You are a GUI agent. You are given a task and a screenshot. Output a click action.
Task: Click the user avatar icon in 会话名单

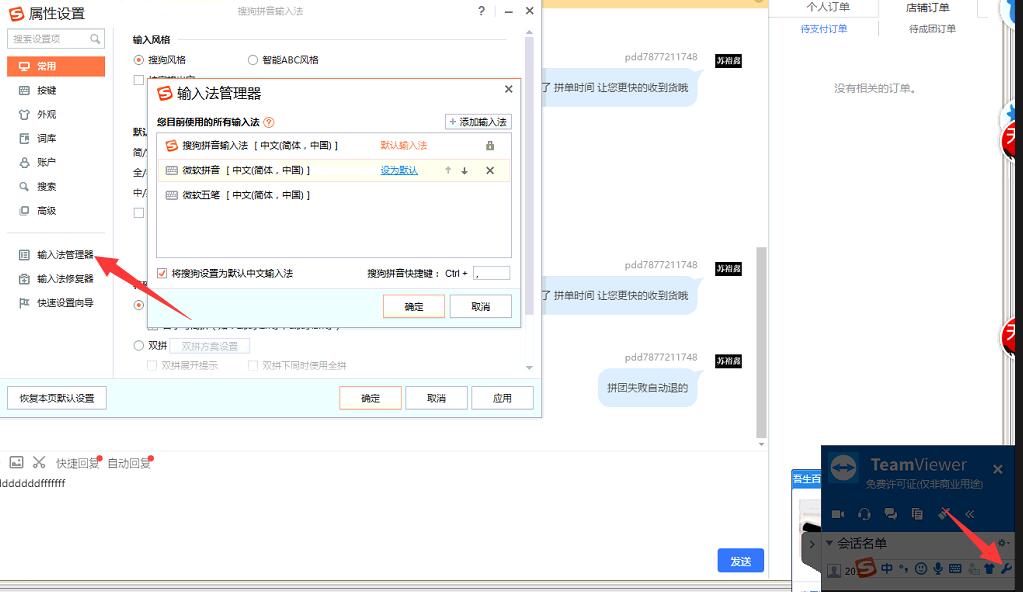point(834,570)
